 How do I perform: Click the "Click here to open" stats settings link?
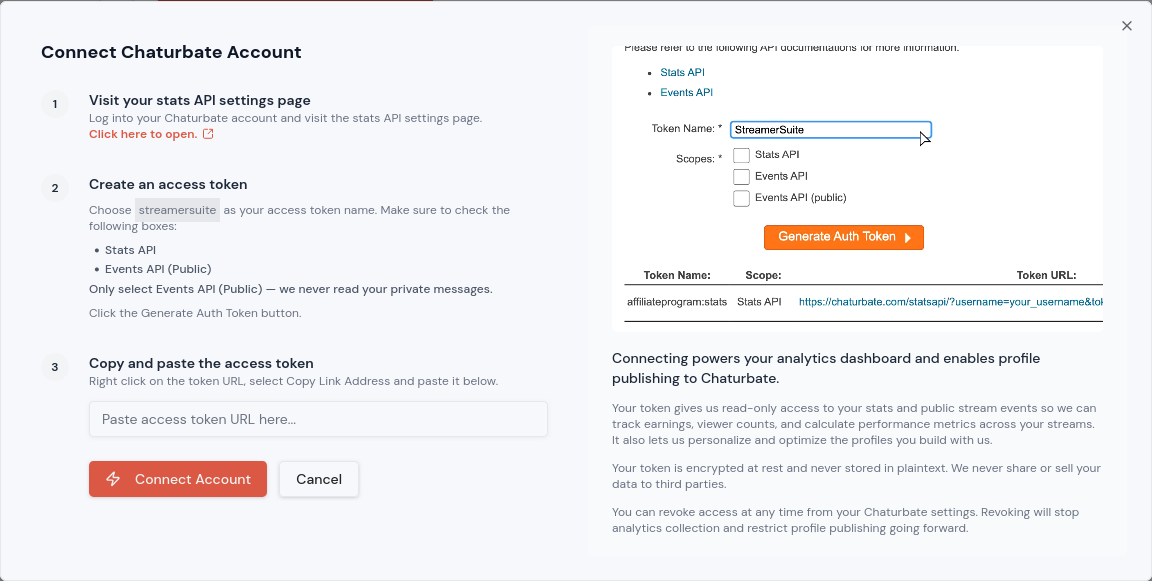click(x=143, y=134)
